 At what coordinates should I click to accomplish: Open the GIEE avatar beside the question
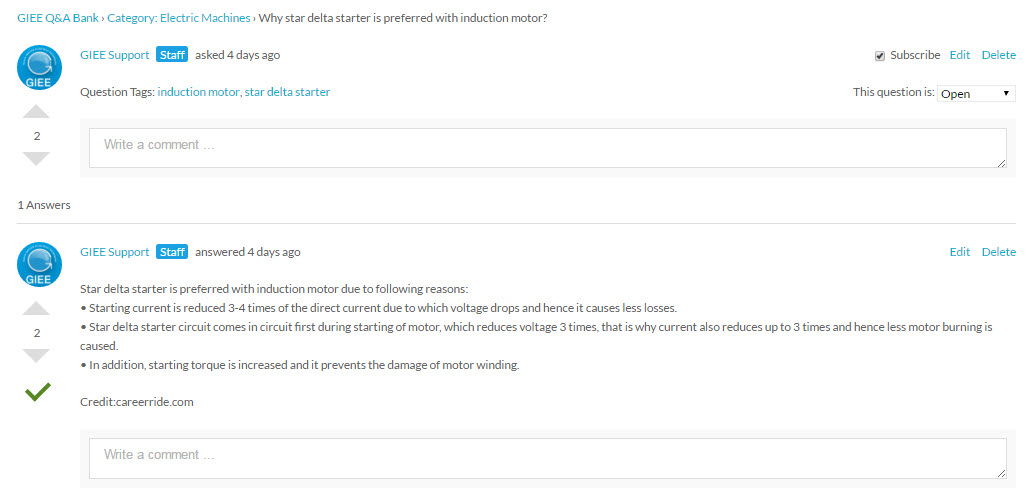click(39, 68)
